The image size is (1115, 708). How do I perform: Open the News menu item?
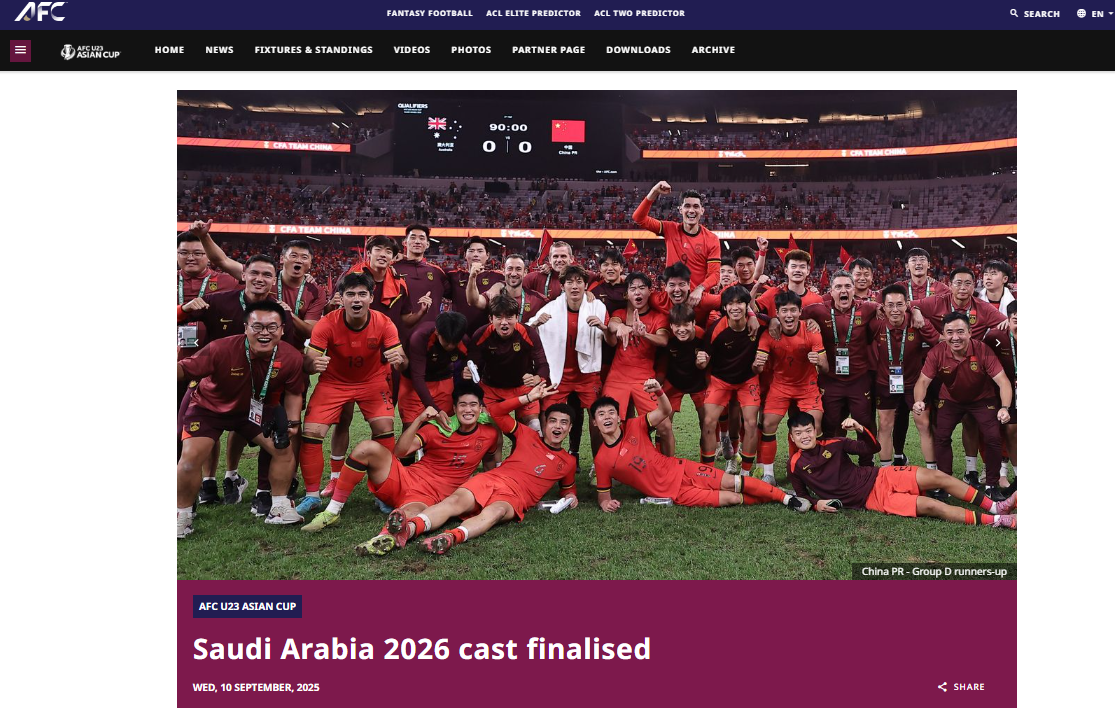219,50
